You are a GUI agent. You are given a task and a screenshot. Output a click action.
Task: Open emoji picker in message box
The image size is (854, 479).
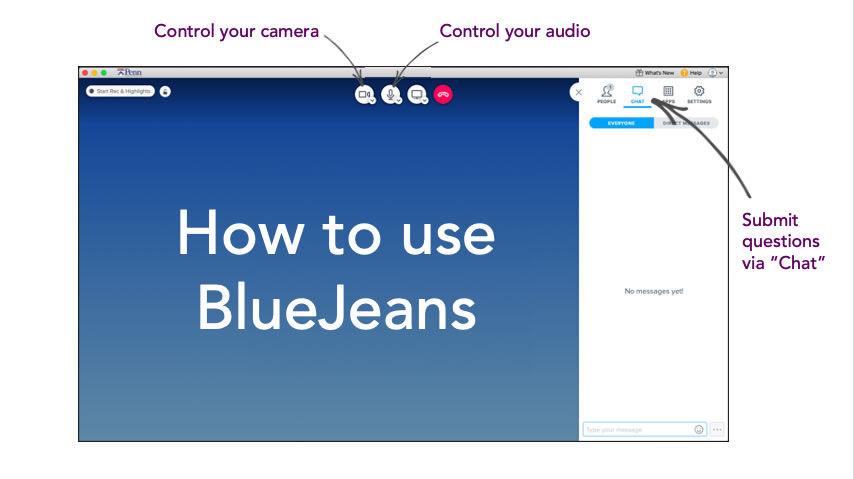click(699, 429)
